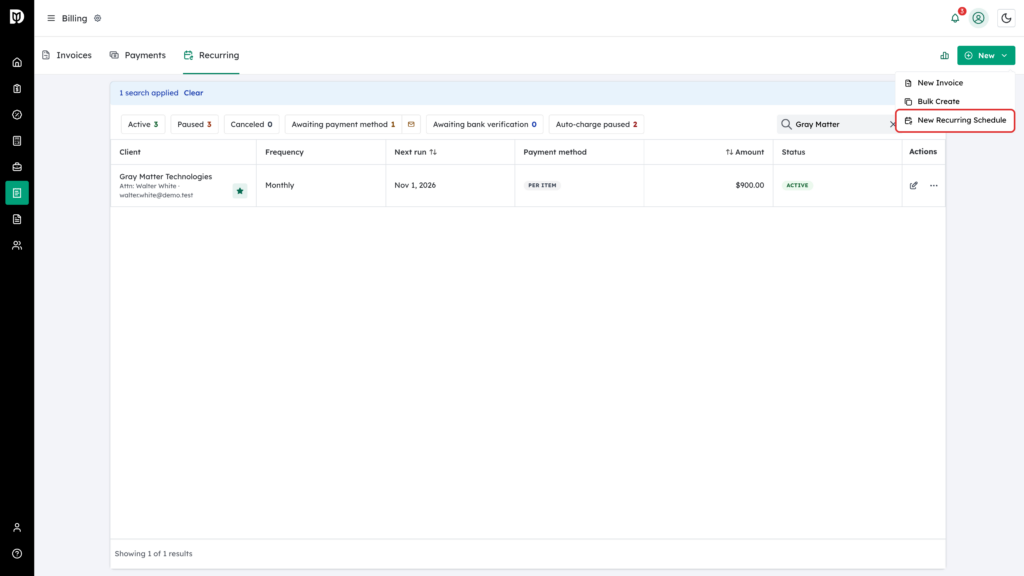Click the envelope icon beside Awaiting payment method

pos(411,124)
